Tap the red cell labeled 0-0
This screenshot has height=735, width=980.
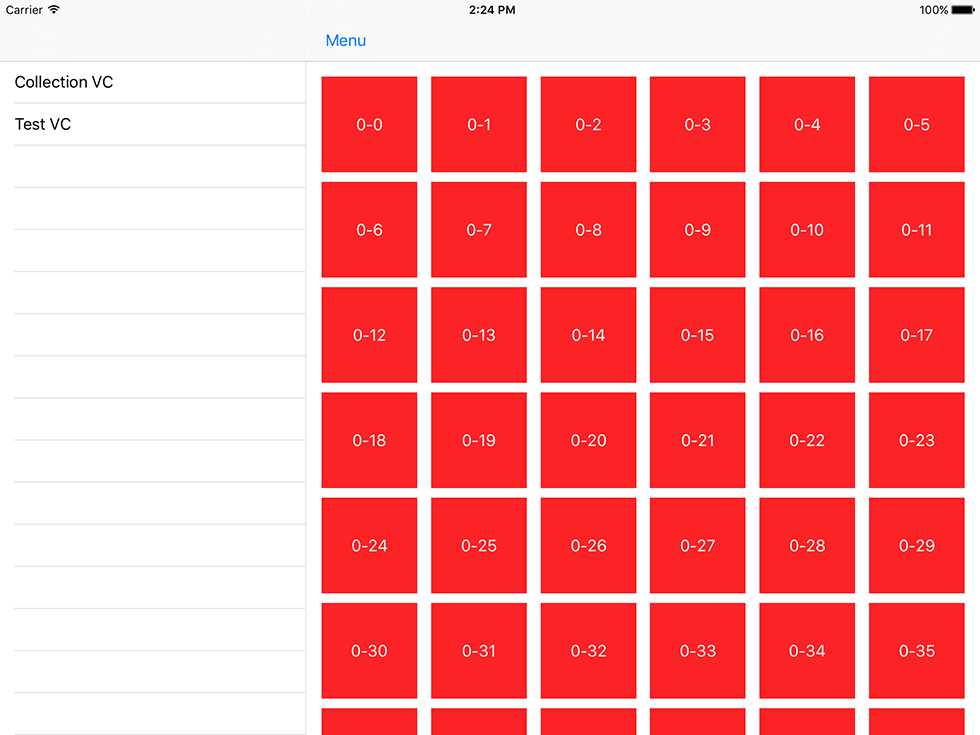369,124
